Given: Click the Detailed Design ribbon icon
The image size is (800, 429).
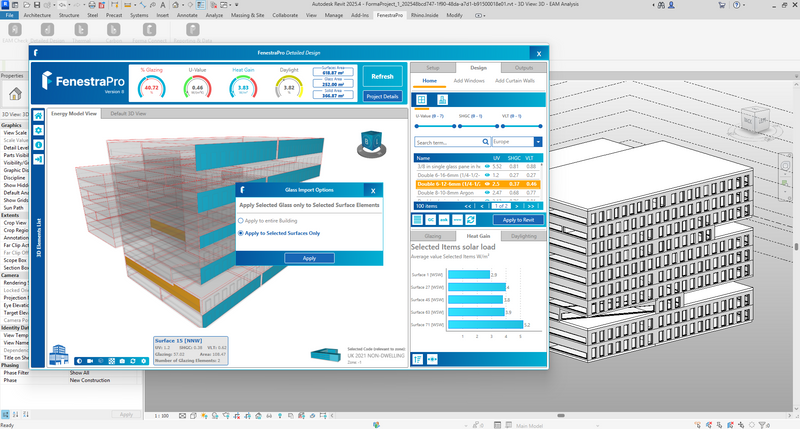Looking at the screenshot, I should 47,30.
